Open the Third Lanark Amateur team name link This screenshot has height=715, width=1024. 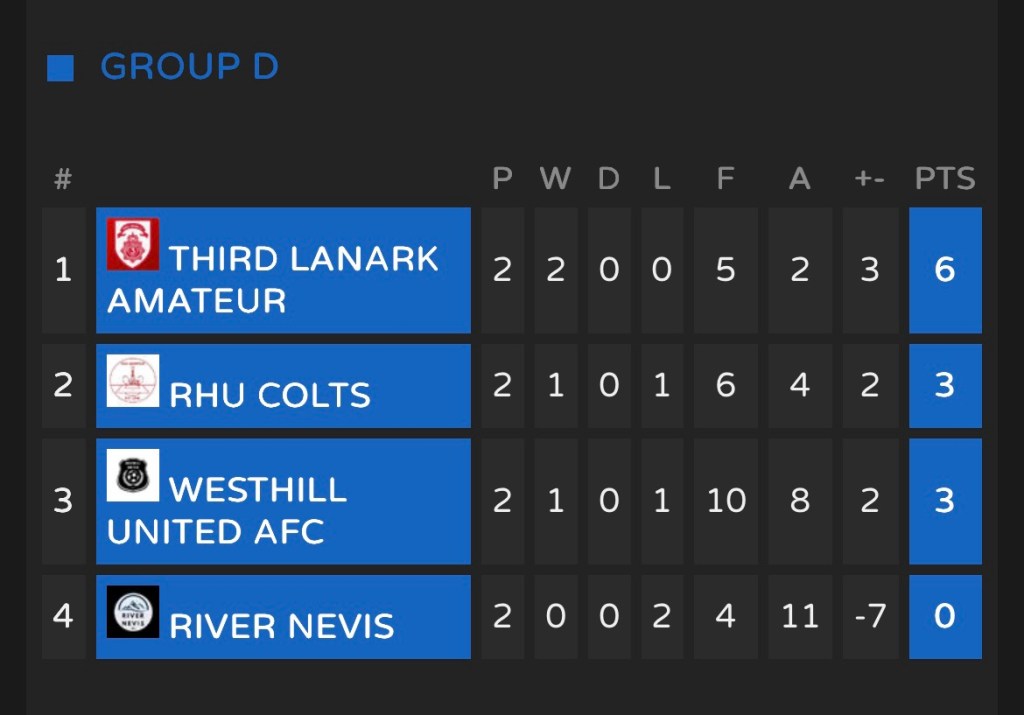272,279
